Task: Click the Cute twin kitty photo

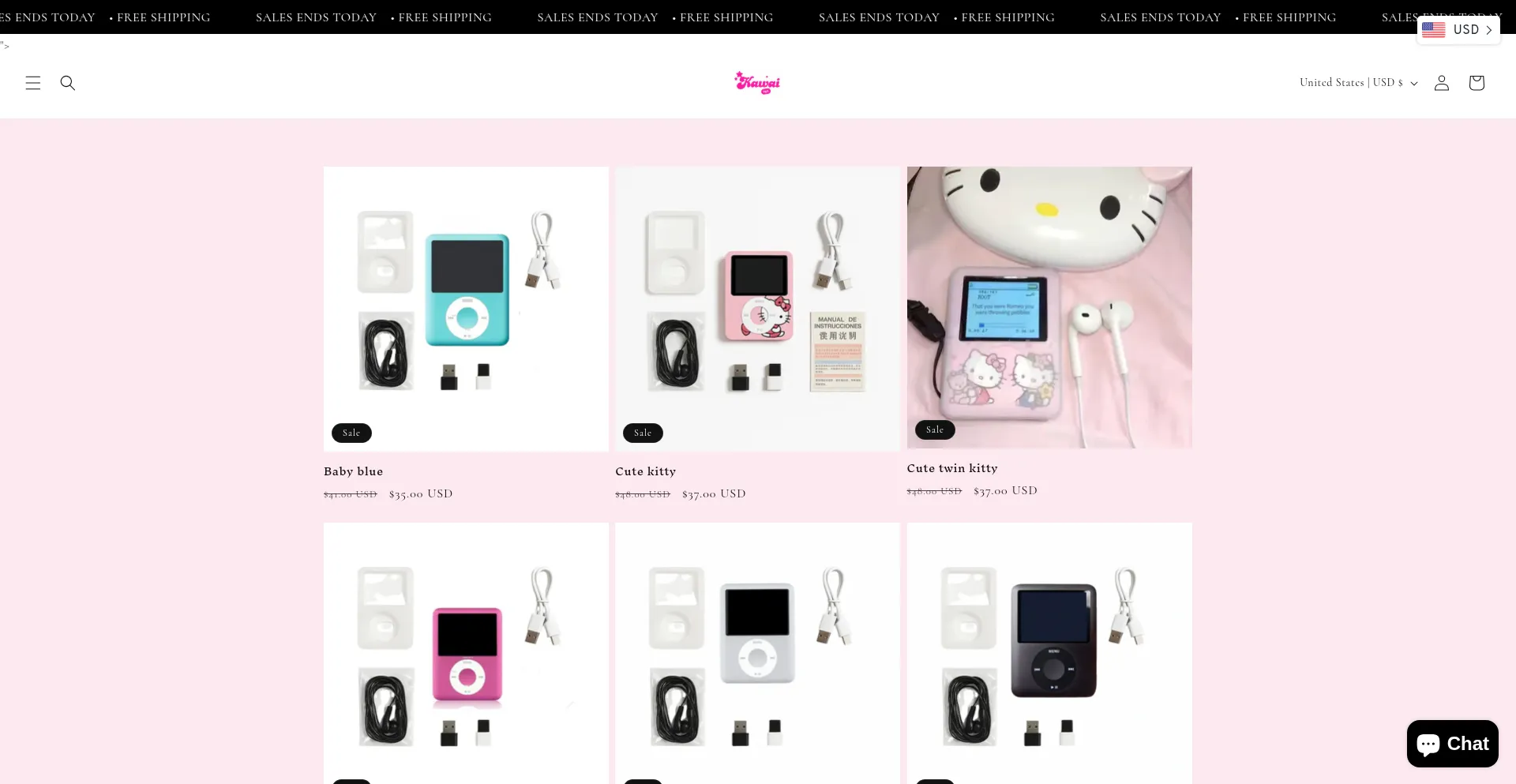Action: pyautogui.click(x=1049, y=307)
